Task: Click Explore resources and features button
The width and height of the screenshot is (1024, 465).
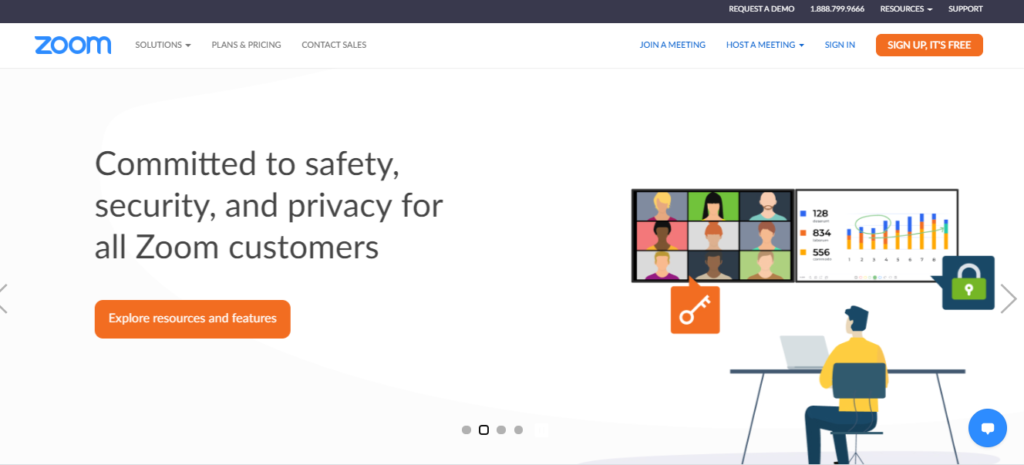Action: [x=193, y=319]
